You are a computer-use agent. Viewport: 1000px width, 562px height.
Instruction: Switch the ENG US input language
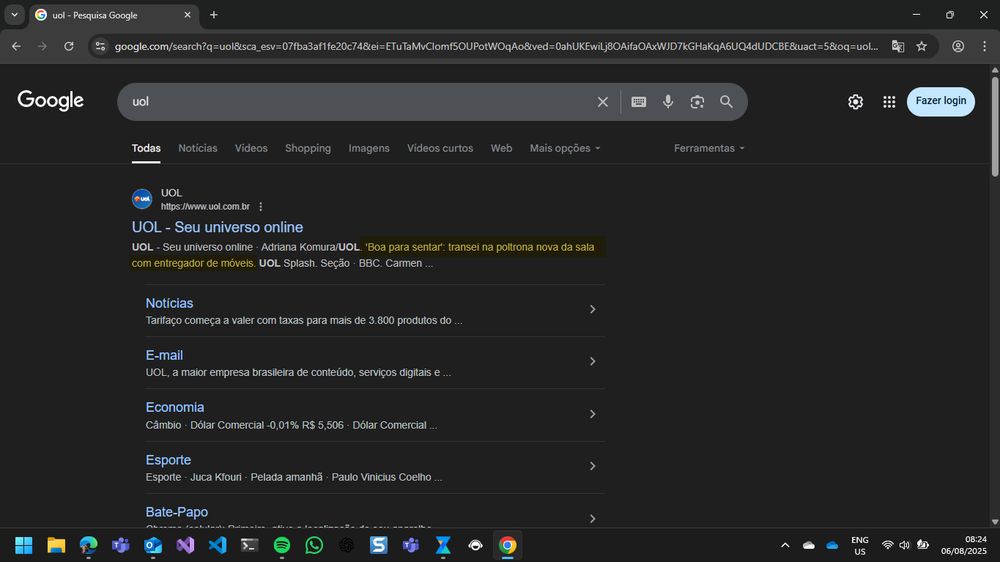point(860,545)
